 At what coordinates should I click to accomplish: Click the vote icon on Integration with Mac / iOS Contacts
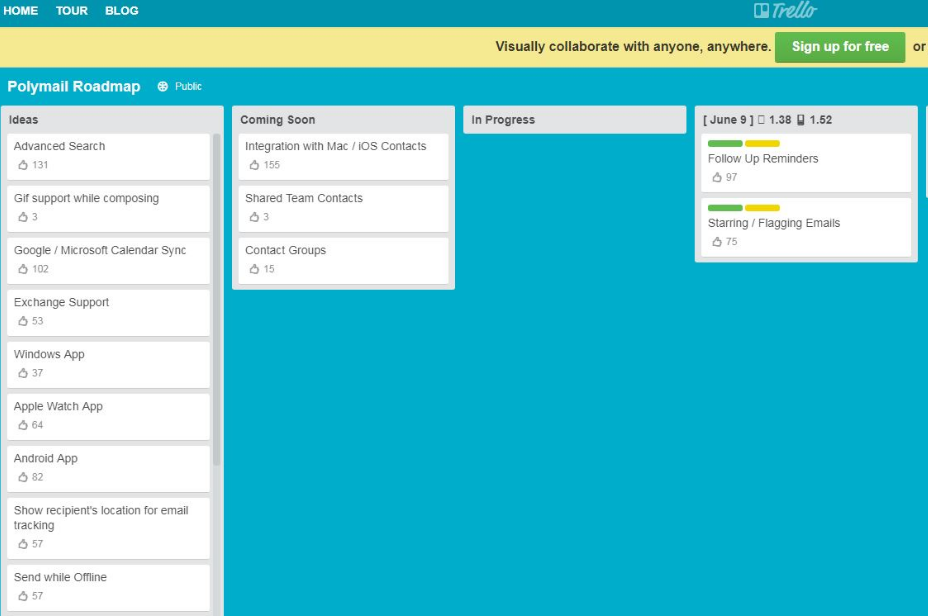click(254, 165)
